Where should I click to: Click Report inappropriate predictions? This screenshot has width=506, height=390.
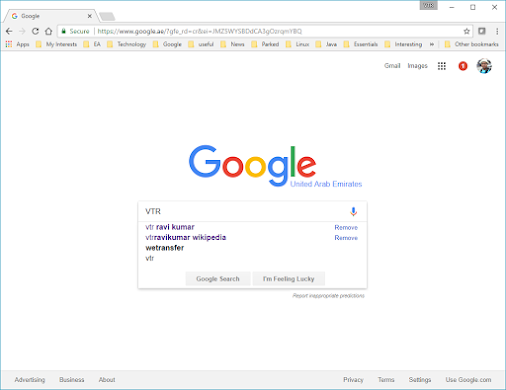[328, 296]
